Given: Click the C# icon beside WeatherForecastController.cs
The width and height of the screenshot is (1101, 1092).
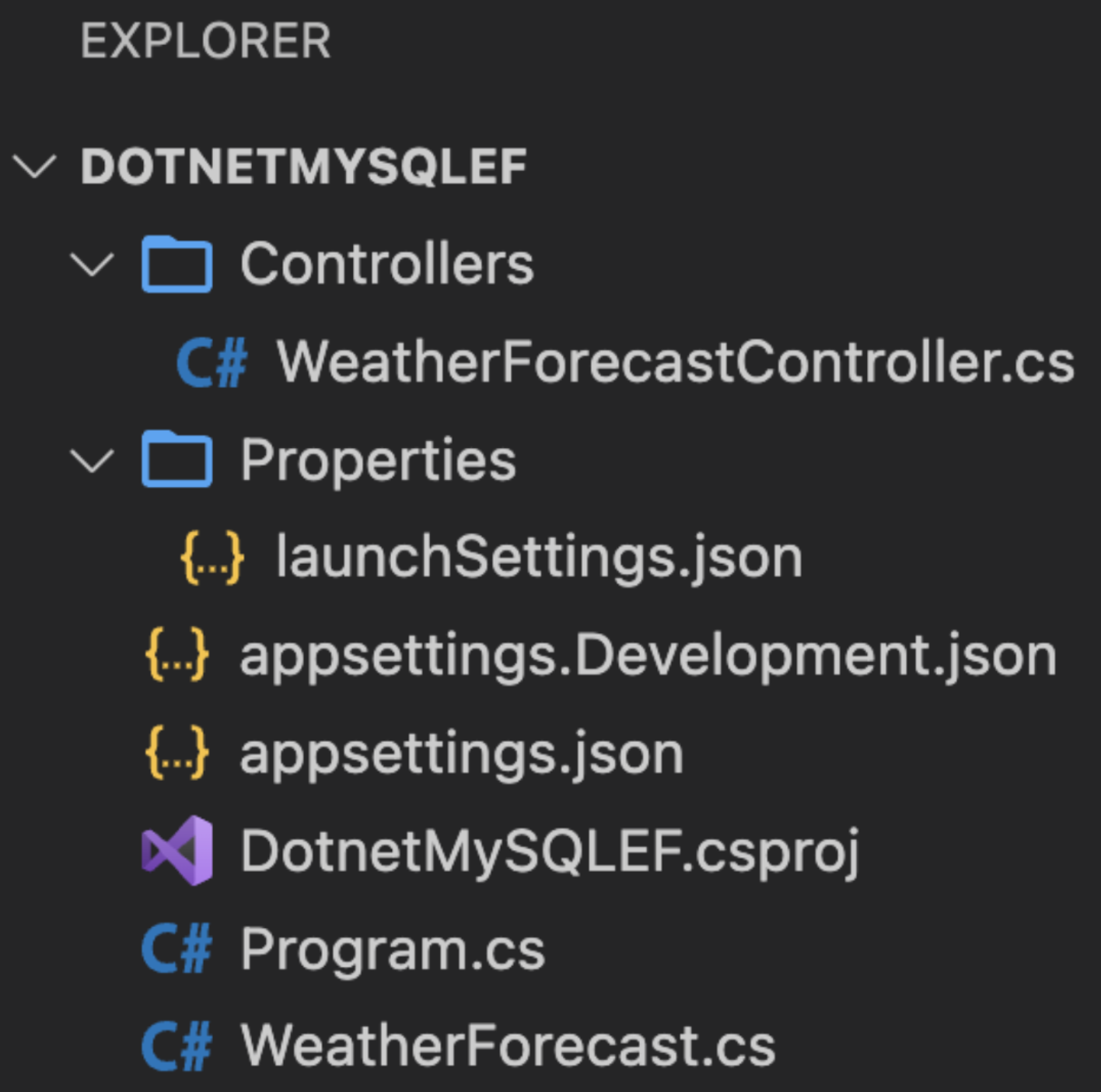Looking at the screenshot, I should coord(212,362).
